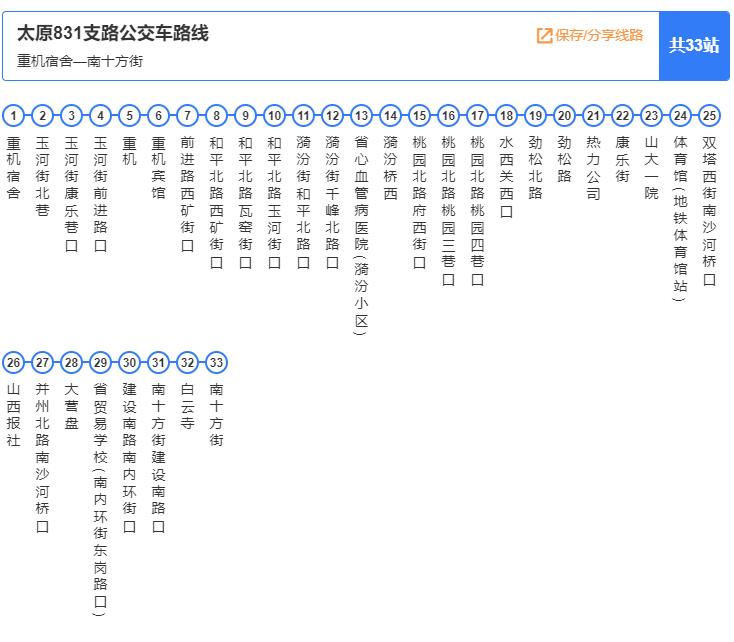Open the 漪汾街千峰北路口 stop name

pos(333,202)
